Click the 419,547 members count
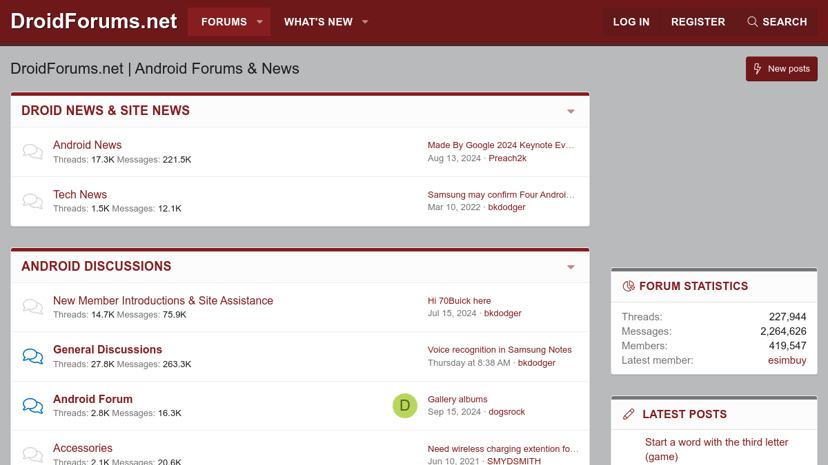The width and height of the screenshot is (828, 465). point(787,346)
